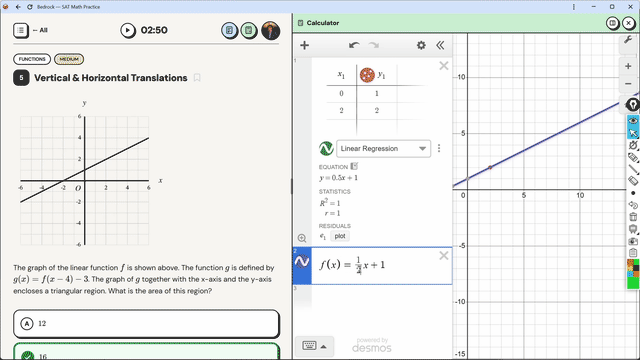Zoom out on the graph
The height and width of the screenshot is (360, 640).
628,84
